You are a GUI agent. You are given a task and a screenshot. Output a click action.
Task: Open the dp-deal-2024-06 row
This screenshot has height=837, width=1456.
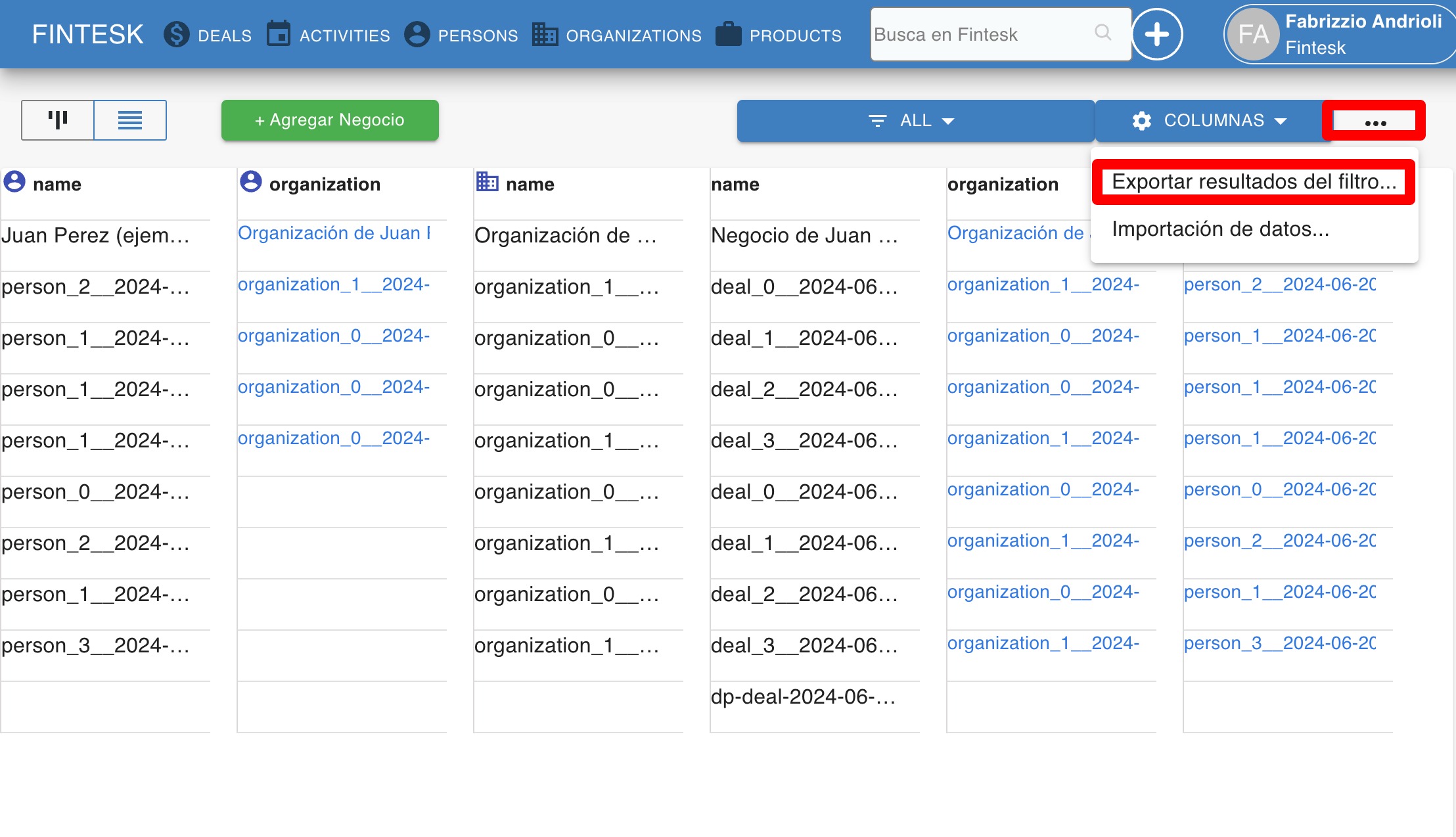click(802, 697)
